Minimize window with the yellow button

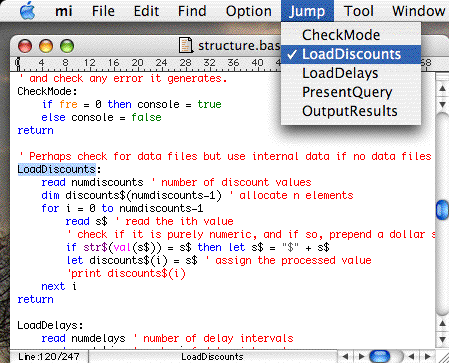(46, 46)
